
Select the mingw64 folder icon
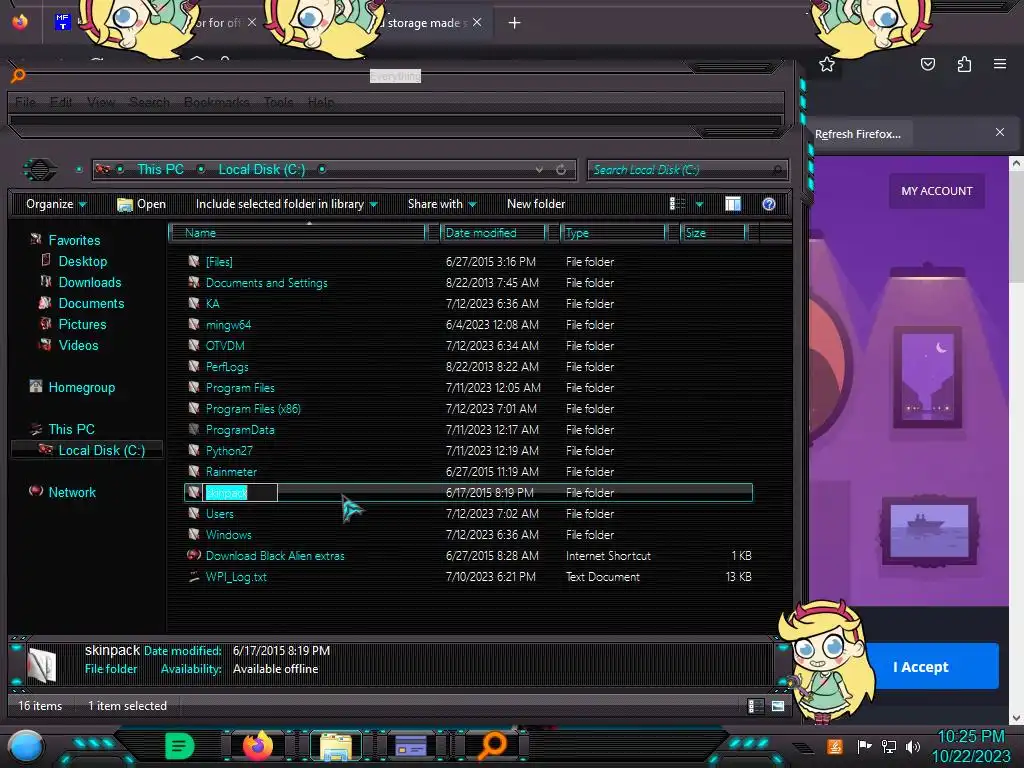[x=194, y=324]
